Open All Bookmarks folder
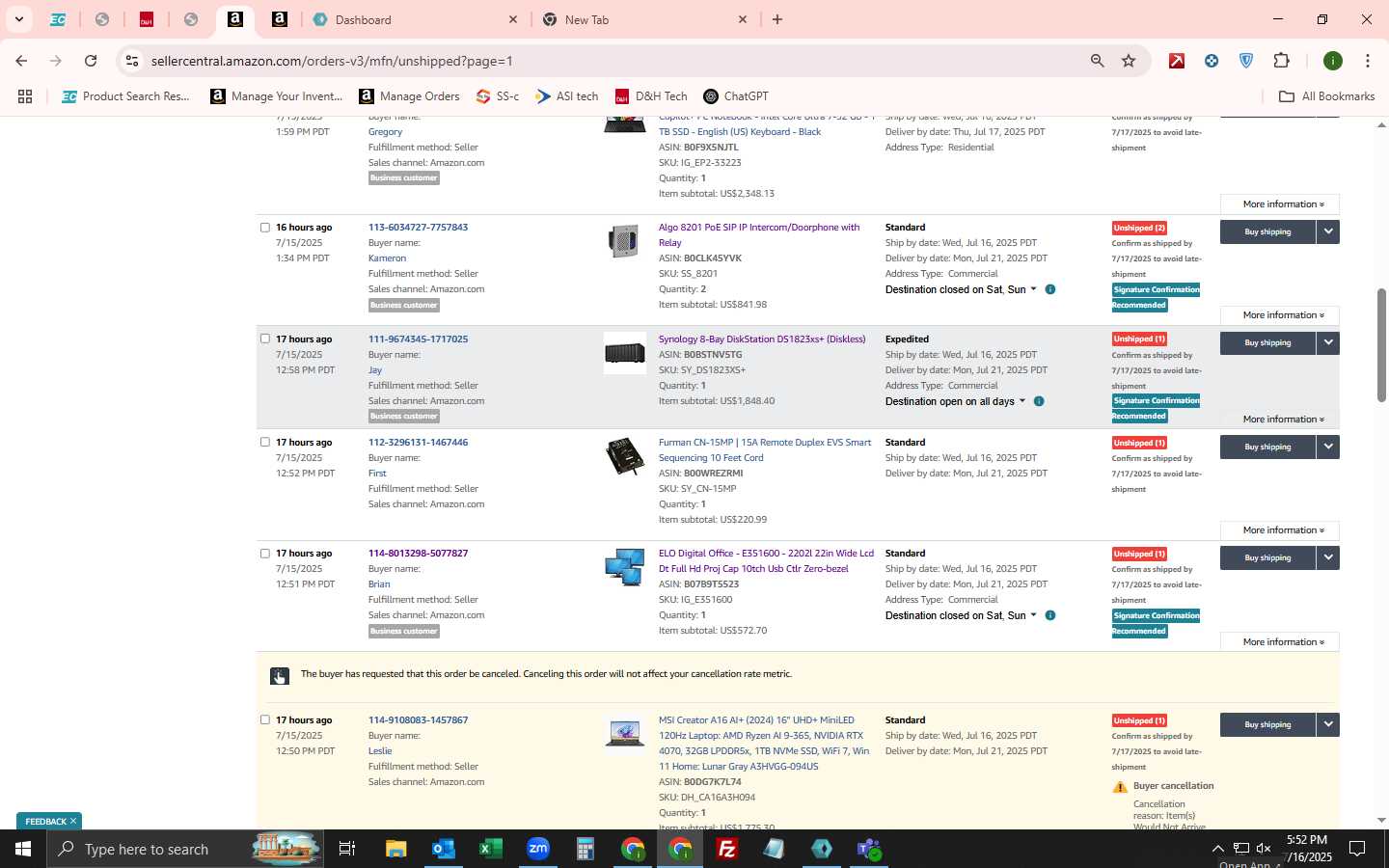Image resolution: width=1389 pixels, height=868 pixels. point(1326,96)
